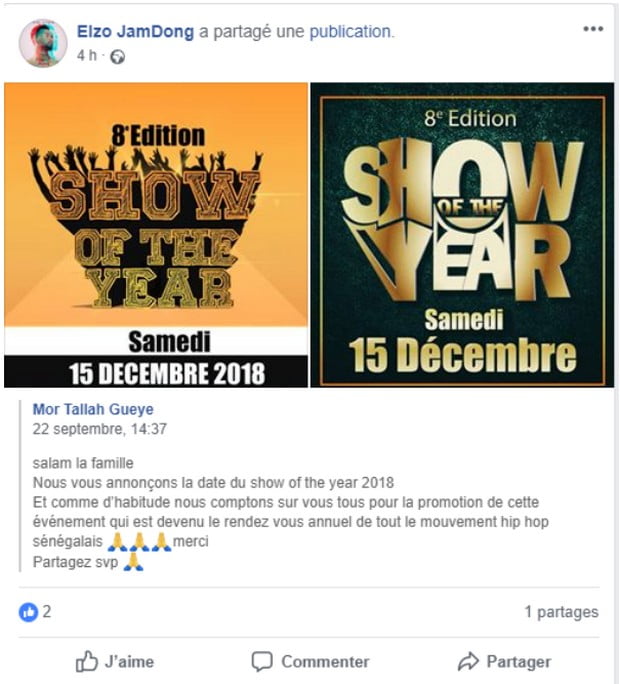Open Mor Tallah Gueye's profile
This screenshot has height=684, width=620.
[93, 409]
